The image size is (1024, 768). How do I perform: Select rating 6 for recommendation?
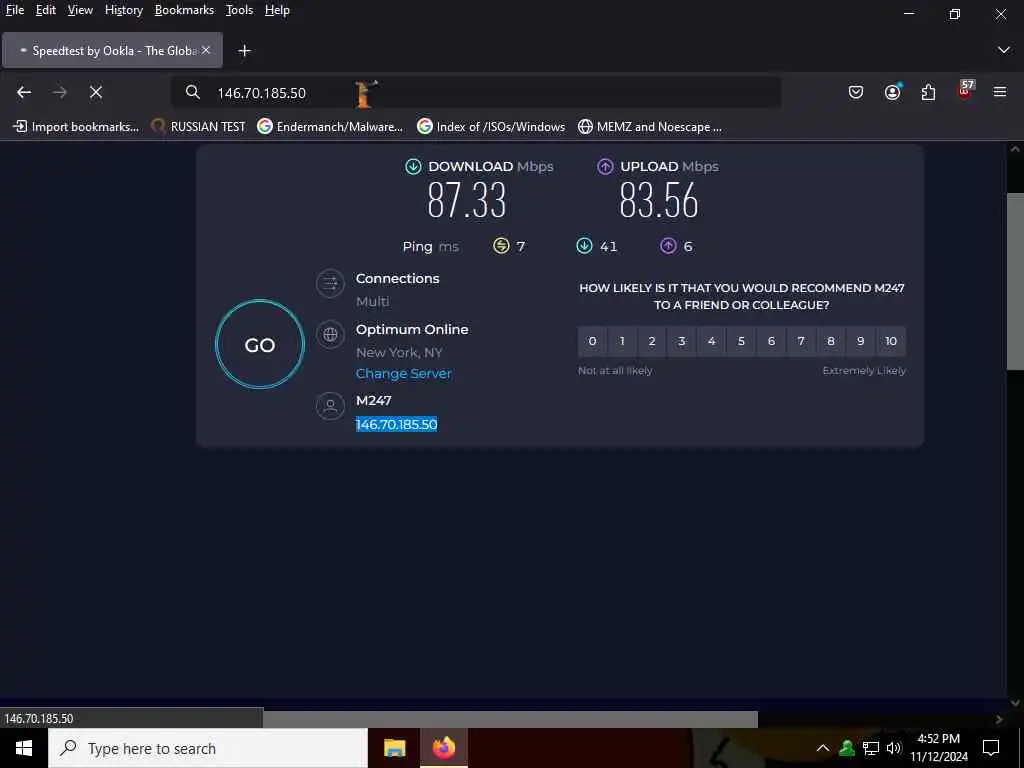(771, 341)
